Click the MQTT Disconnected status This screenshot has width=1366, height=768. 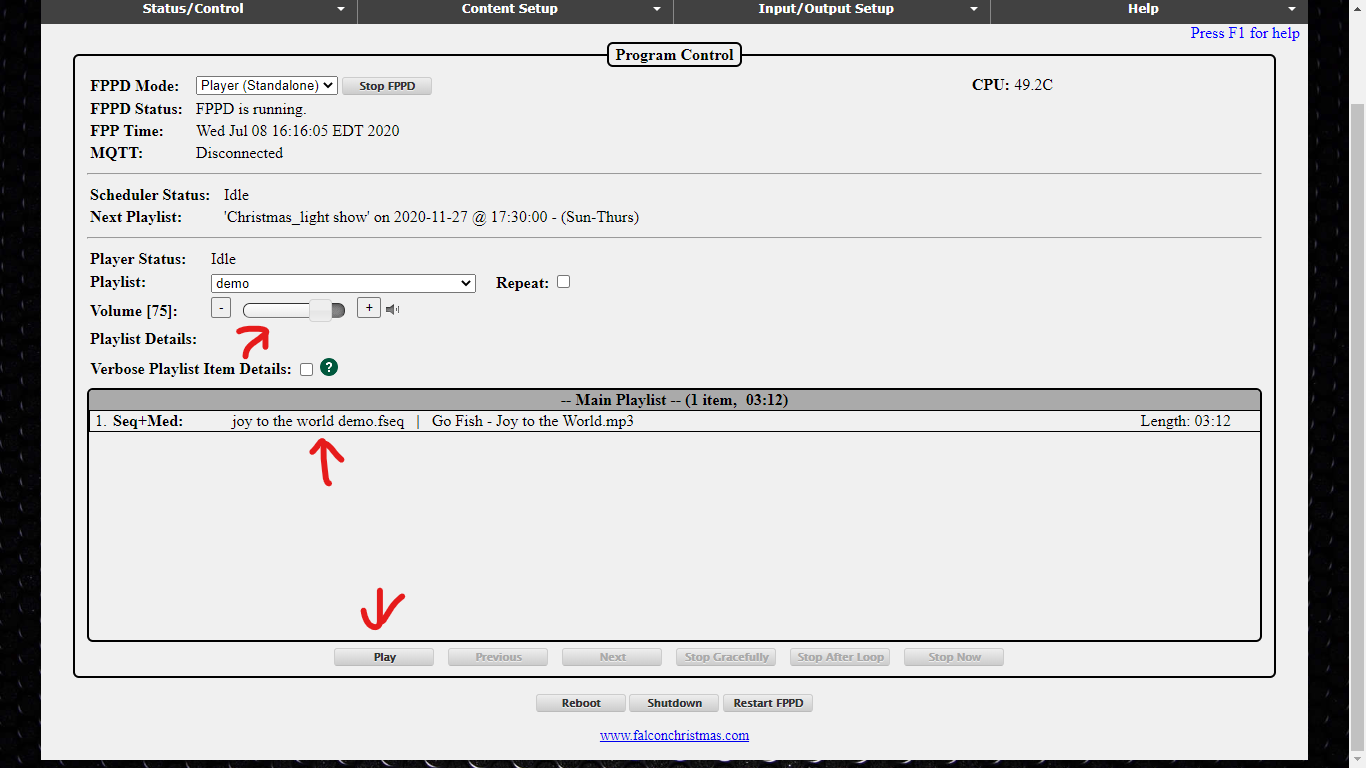click(239, 153)
